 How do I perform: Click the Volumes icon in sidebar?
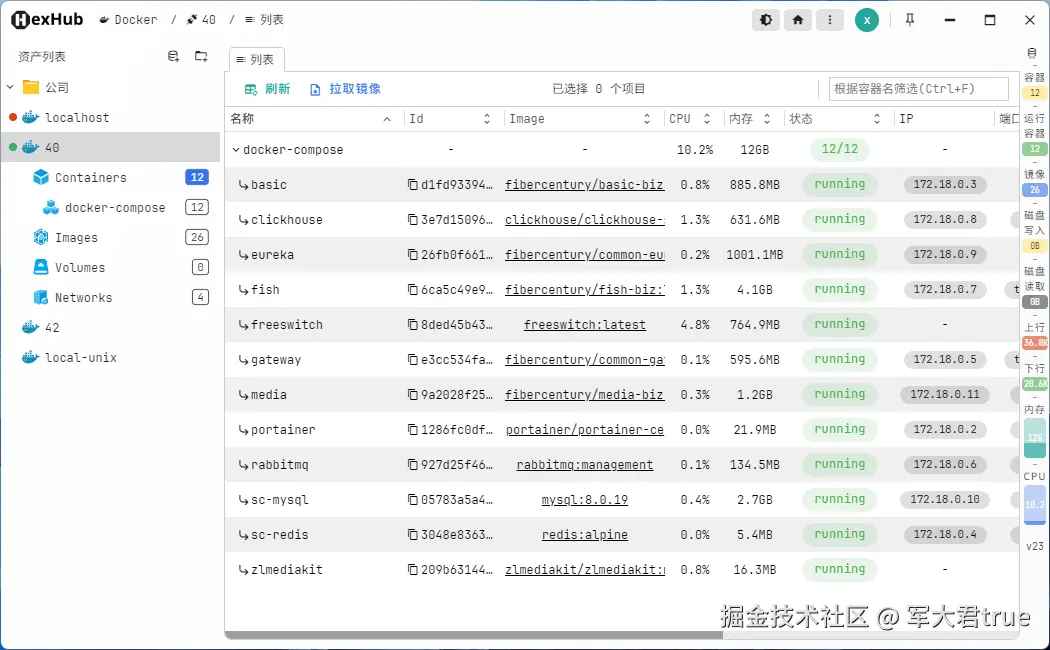[41, 267]
